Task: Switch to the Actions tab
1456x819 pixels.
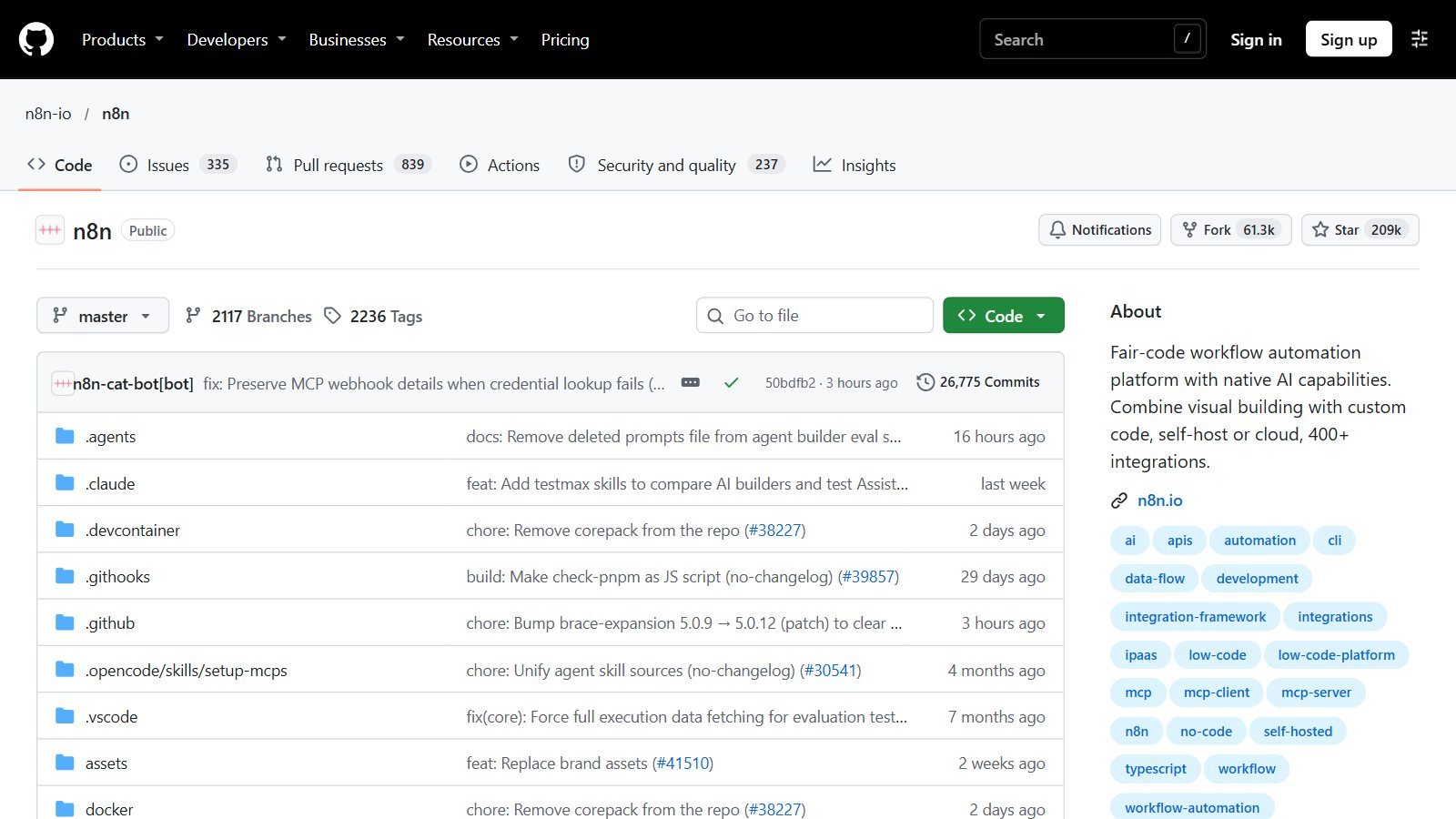Action: pyautogui.click(x=500, y=165)
